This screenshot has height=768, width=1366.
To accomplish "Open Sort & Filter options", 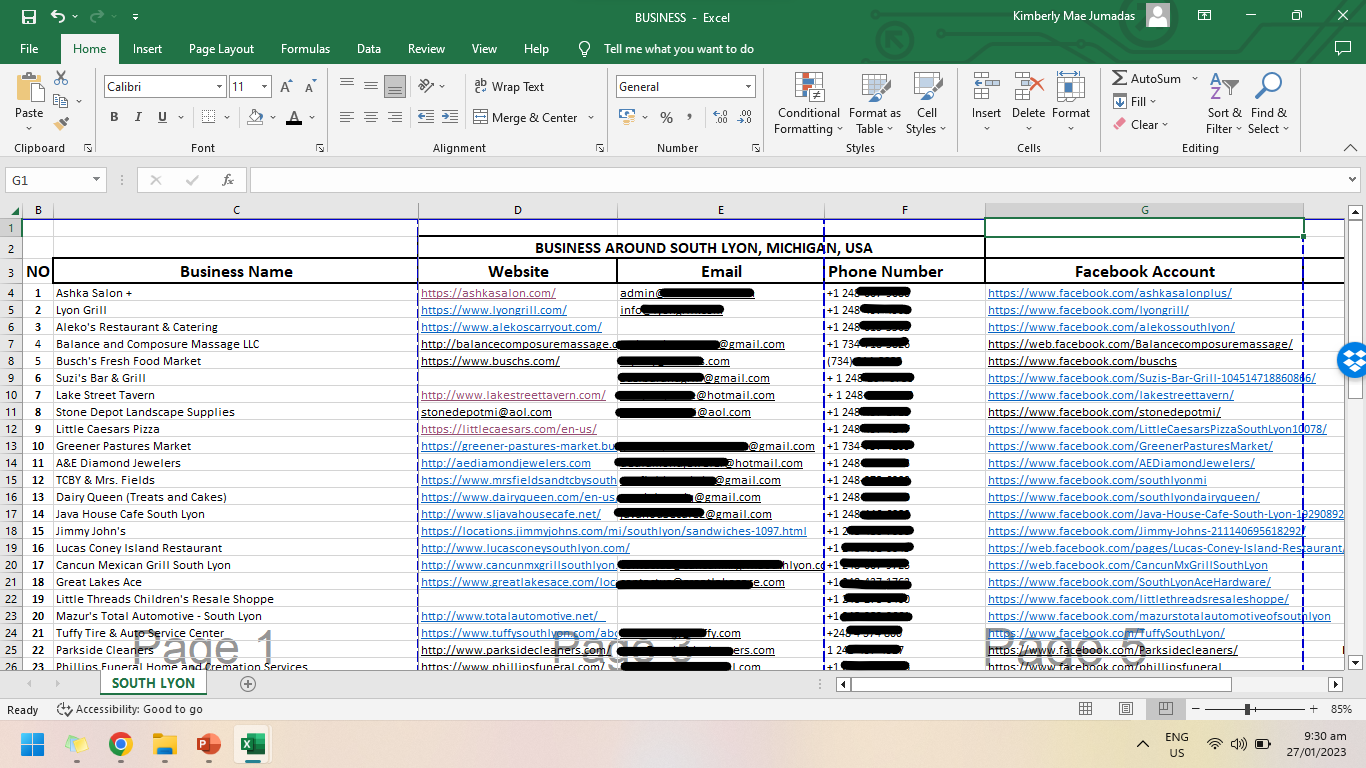I will click(1224, 103).
